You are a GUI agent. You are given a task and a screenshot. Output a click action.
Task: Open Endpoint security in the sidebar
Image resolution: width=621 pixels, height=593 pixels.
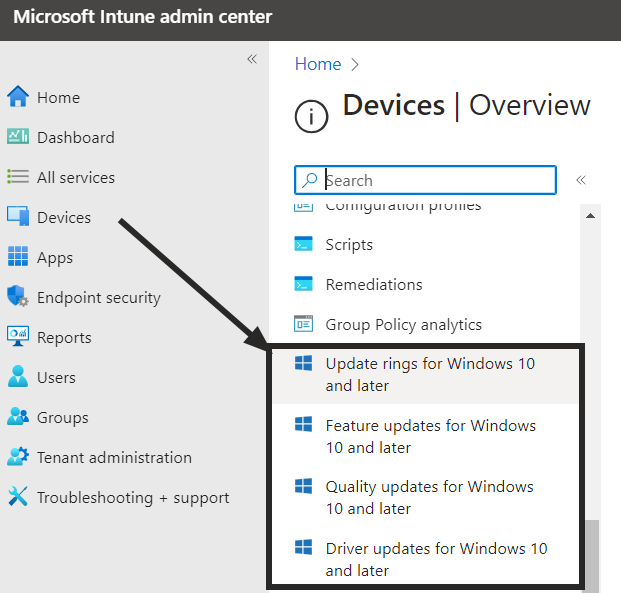(99, 298)
